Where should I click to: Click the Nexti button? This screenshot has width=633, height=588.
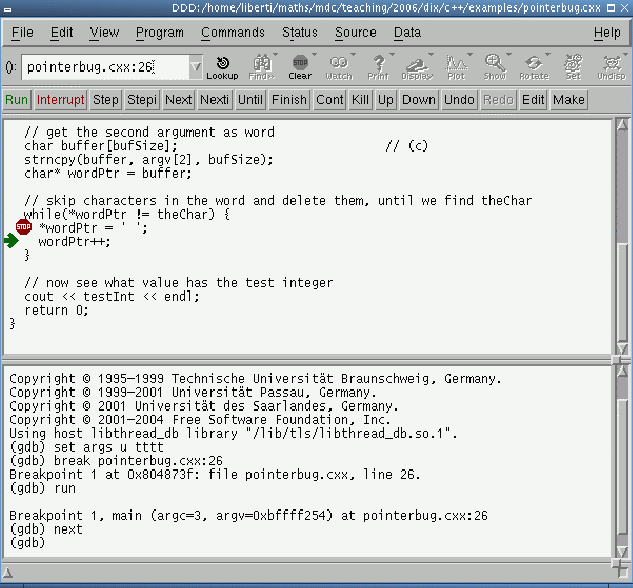tap(214, 100)
